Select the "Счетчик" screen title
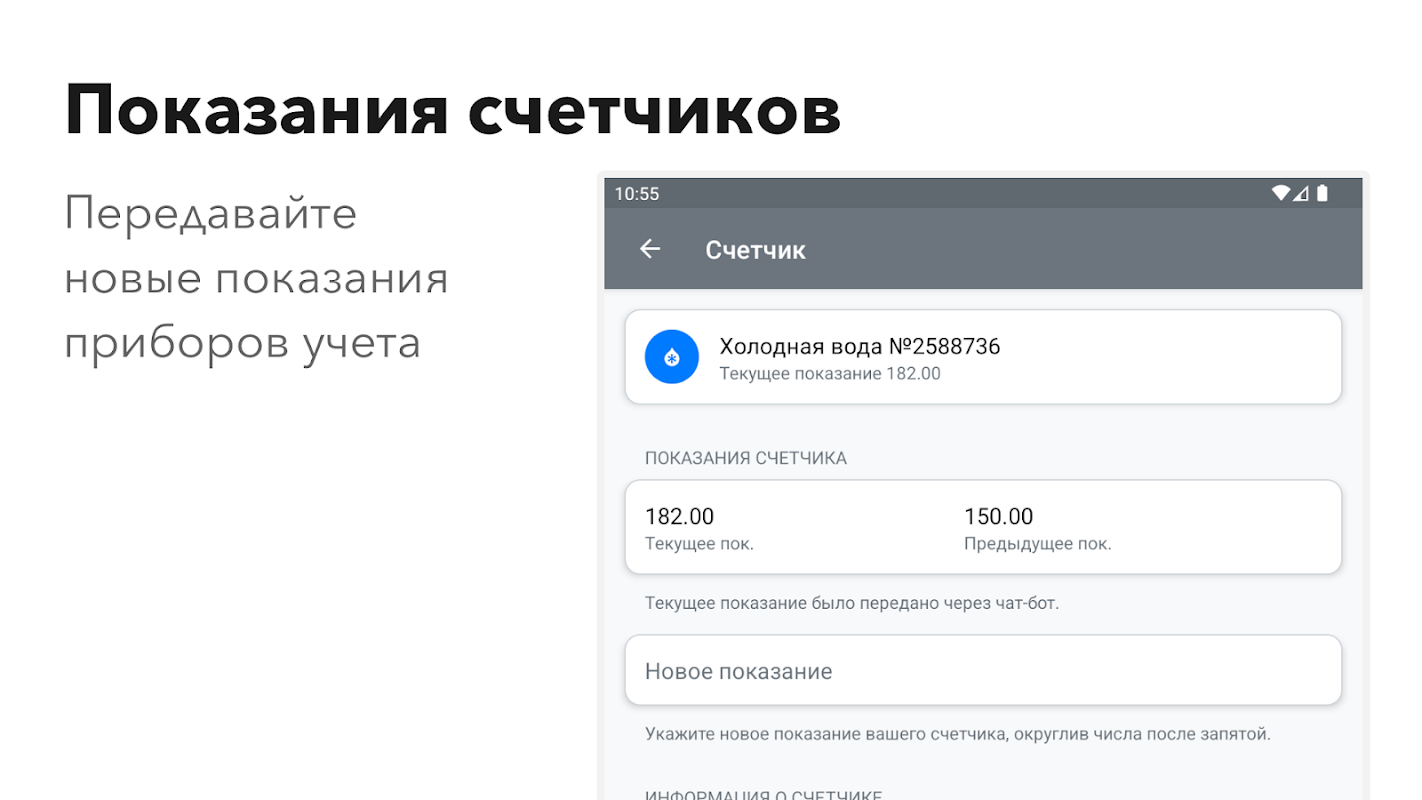This screenshot has height=800, width=1422. coord(755,250)
